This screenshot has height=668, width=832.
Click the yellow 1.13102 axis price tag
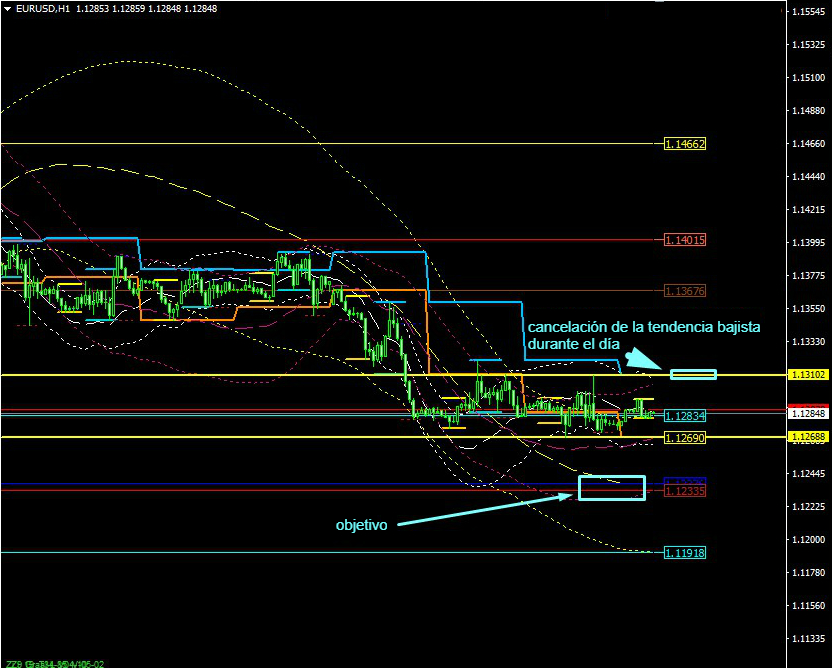(807, 375)
